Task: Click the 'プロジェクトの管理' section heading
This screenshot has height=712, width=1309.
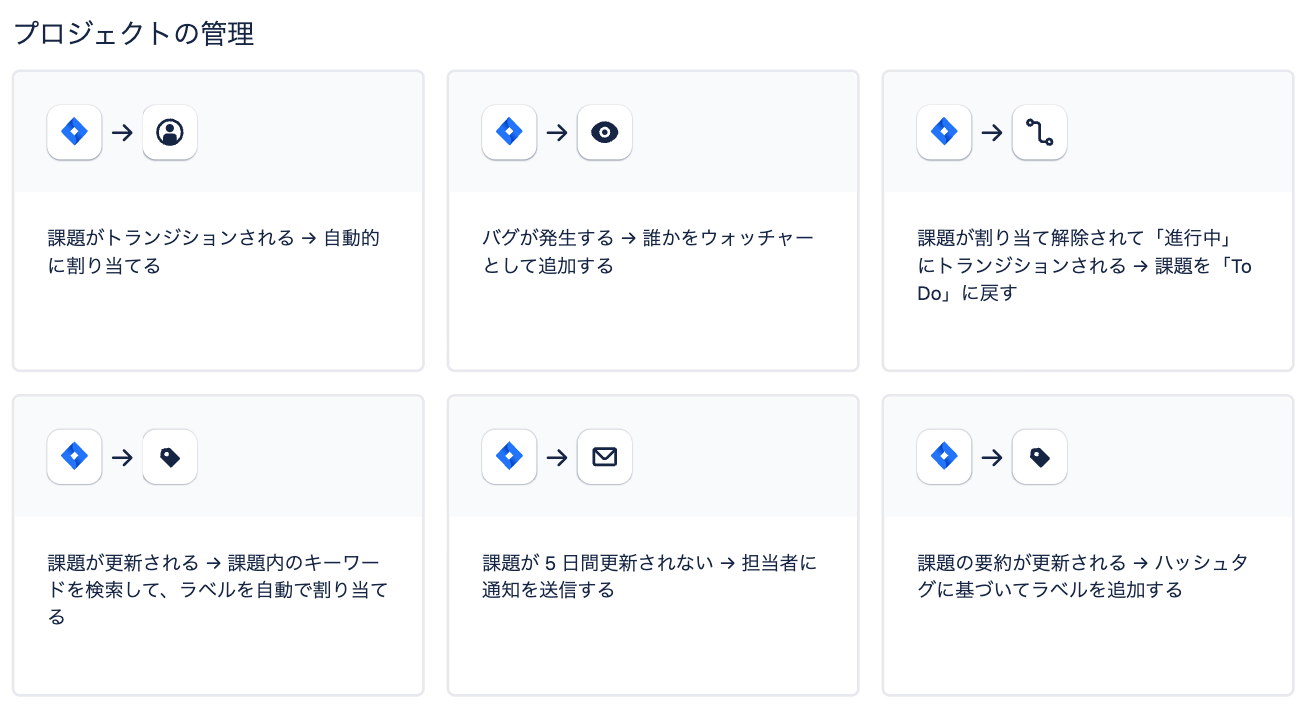Action: pos(134,34)
